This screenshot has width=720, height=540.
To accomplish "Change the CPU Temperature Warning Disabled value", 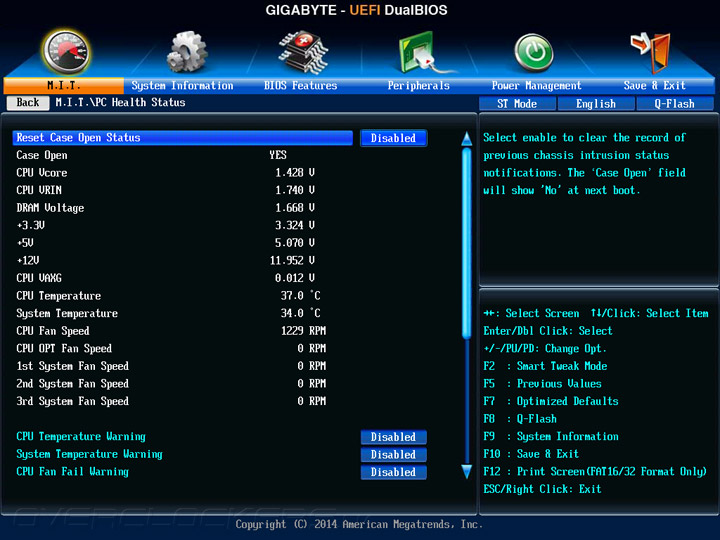I will click(x=394, y=437).
